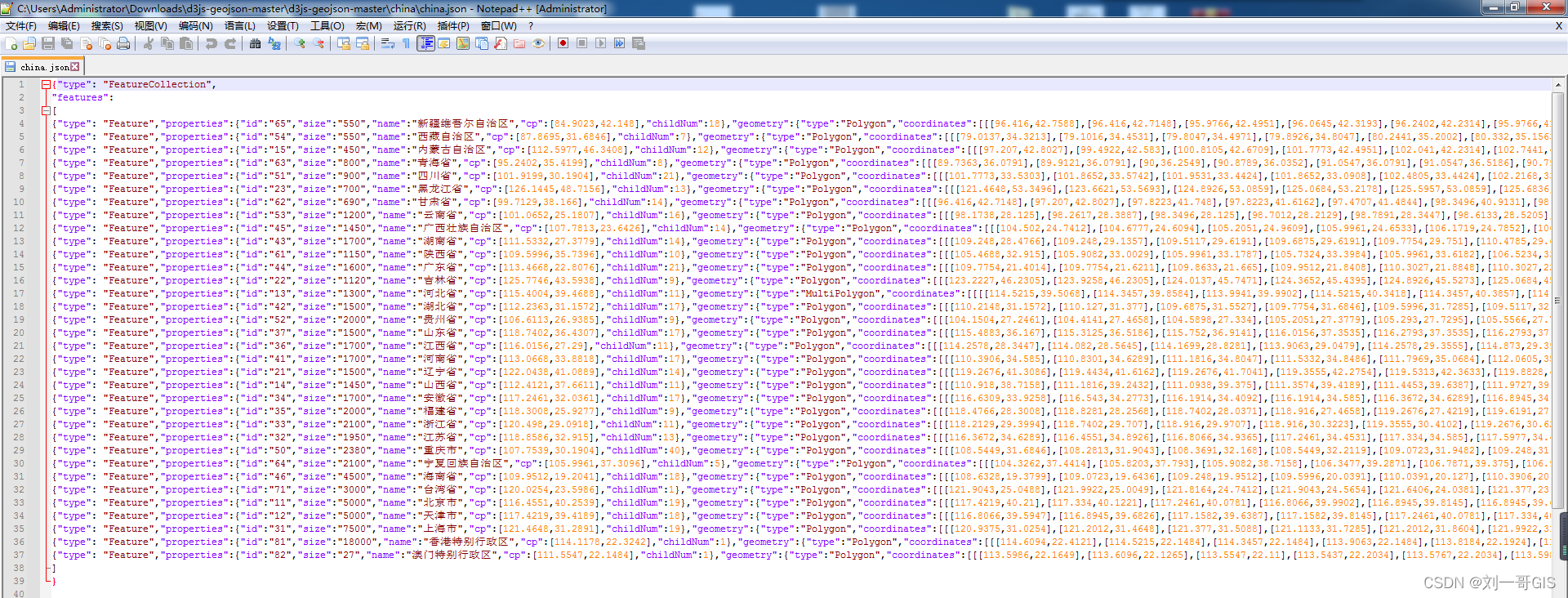This screenshot has width=1568, height=598.
Task: Stop macro recording with the square icon
Action: coord(582,43)
